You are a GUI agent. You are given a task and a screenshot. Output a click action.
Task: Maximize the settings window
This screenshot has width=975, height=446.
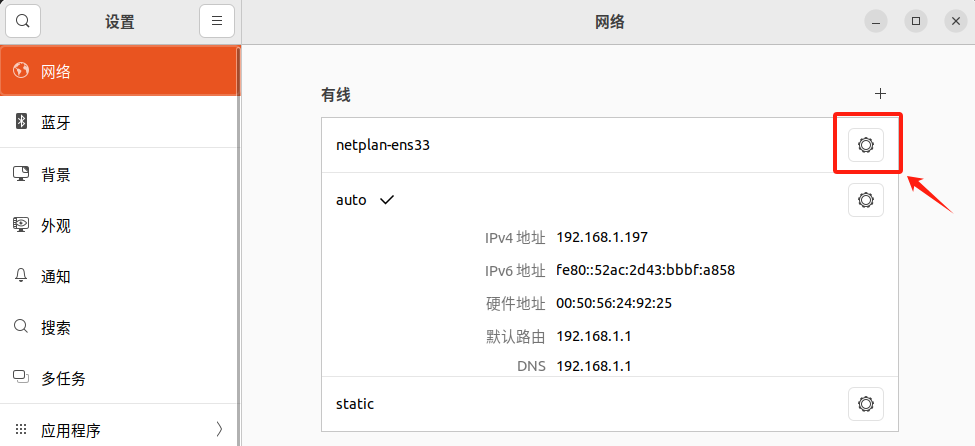915,21
